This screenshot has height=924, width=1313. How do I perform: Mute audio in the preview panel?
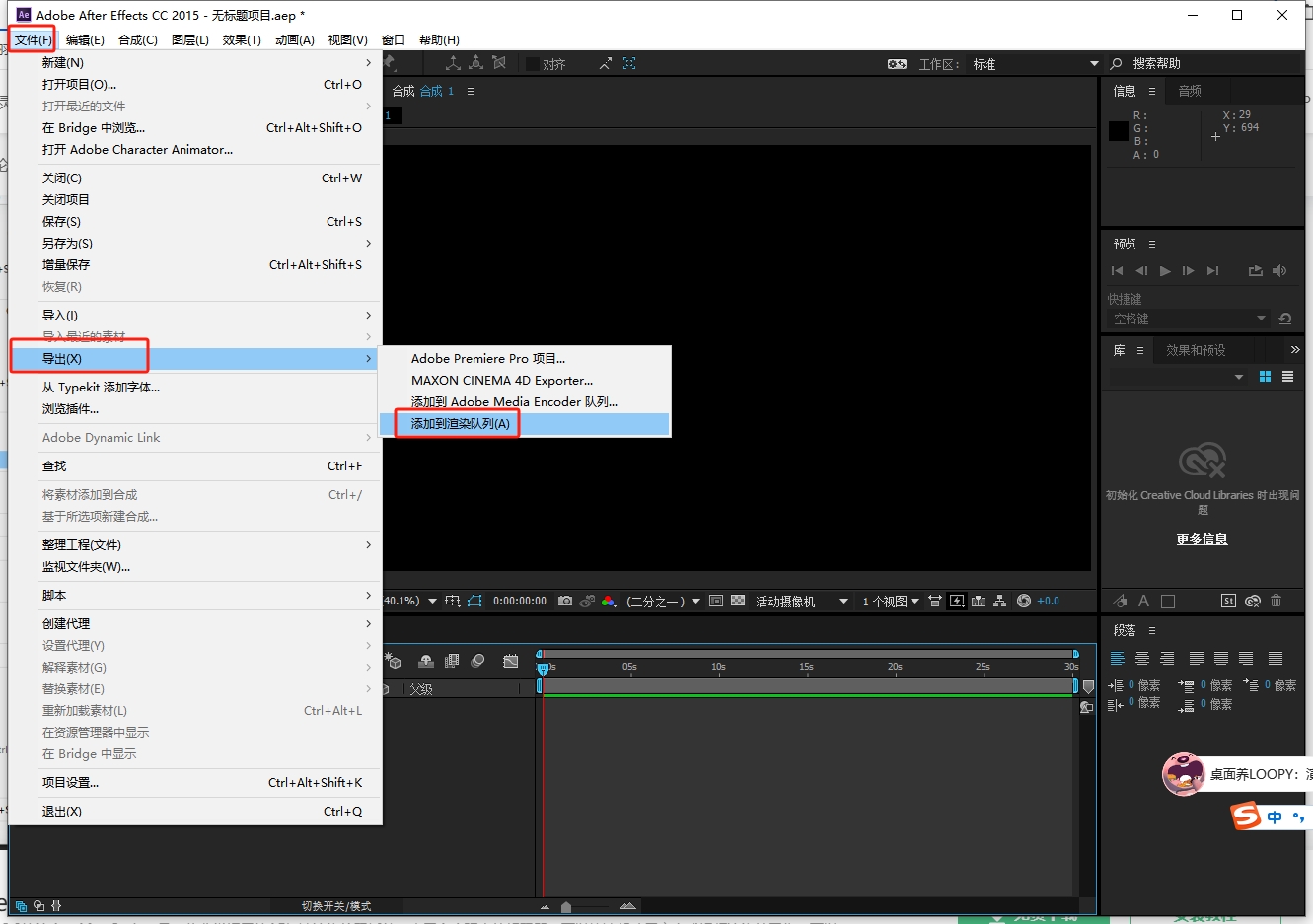[1279, 270]
